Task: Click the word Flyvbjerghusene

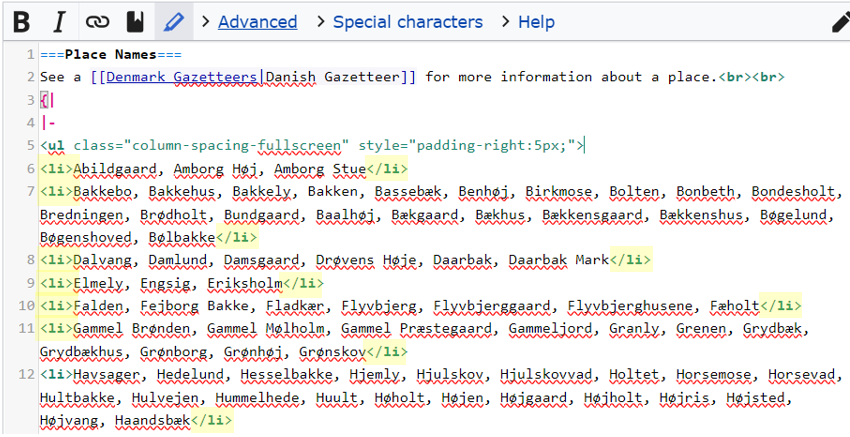Action: (630, 306)
